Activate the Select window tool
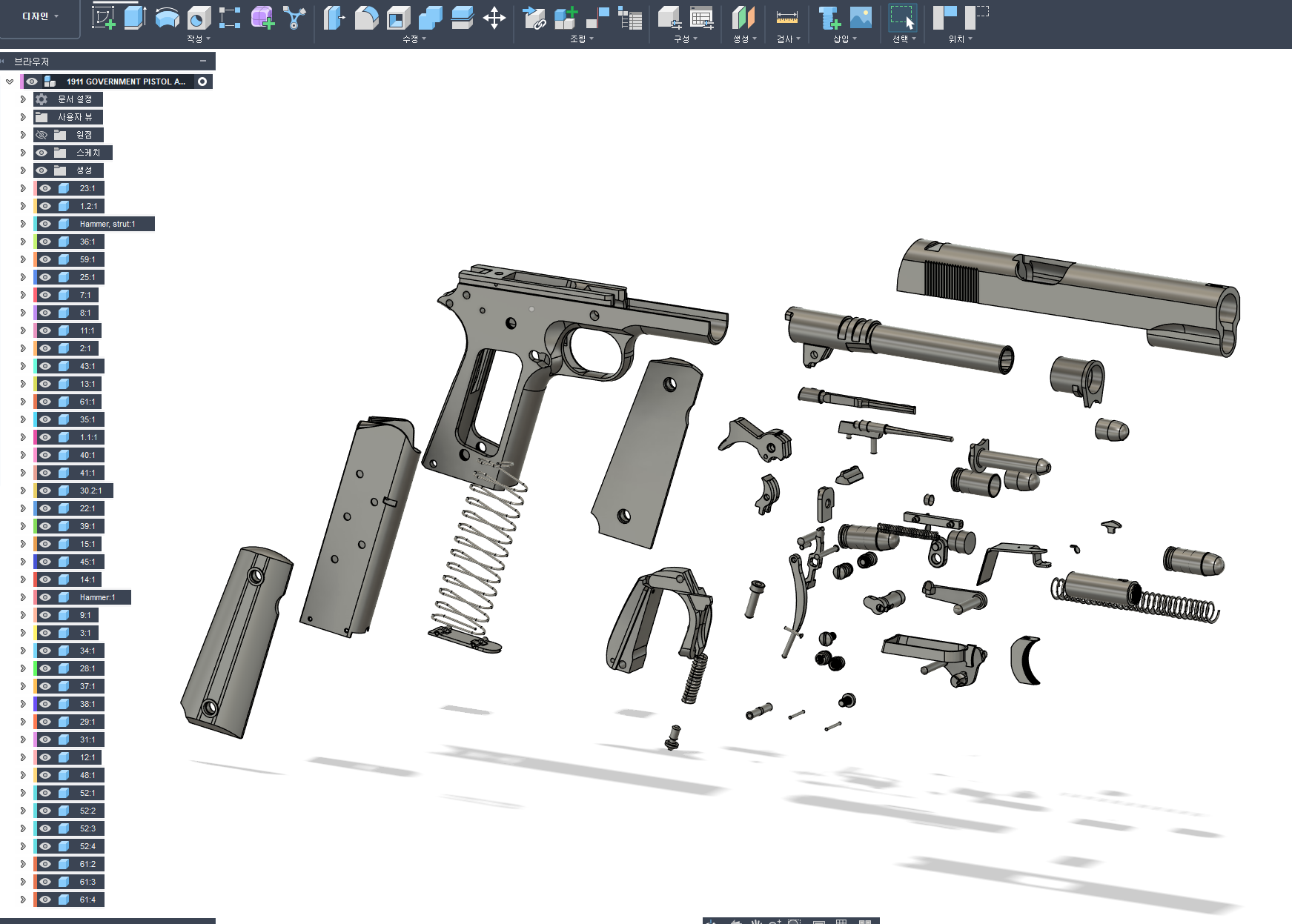This screenshot has height=924, width=1292. point(902,18)
